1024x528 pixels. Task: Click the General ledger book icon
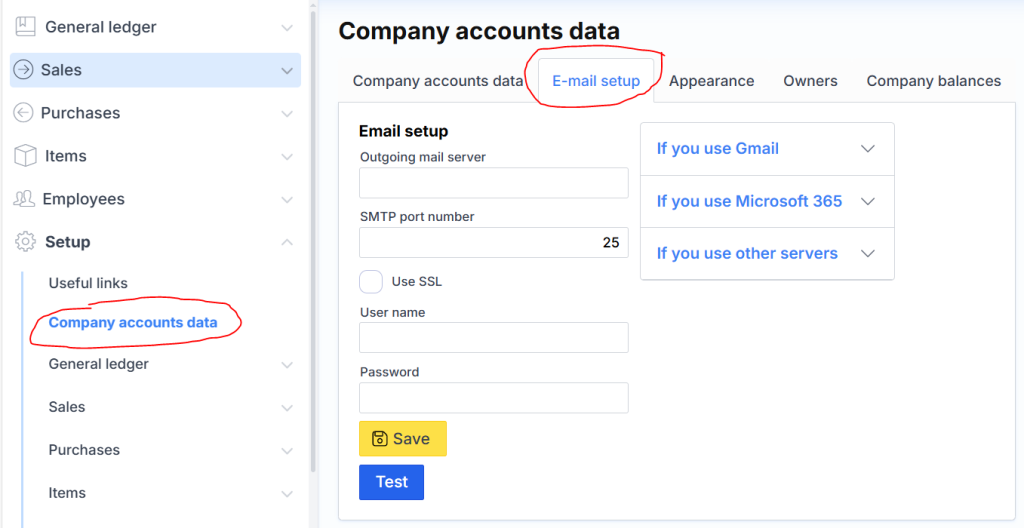pyautogui.click(x=26, y=27)
